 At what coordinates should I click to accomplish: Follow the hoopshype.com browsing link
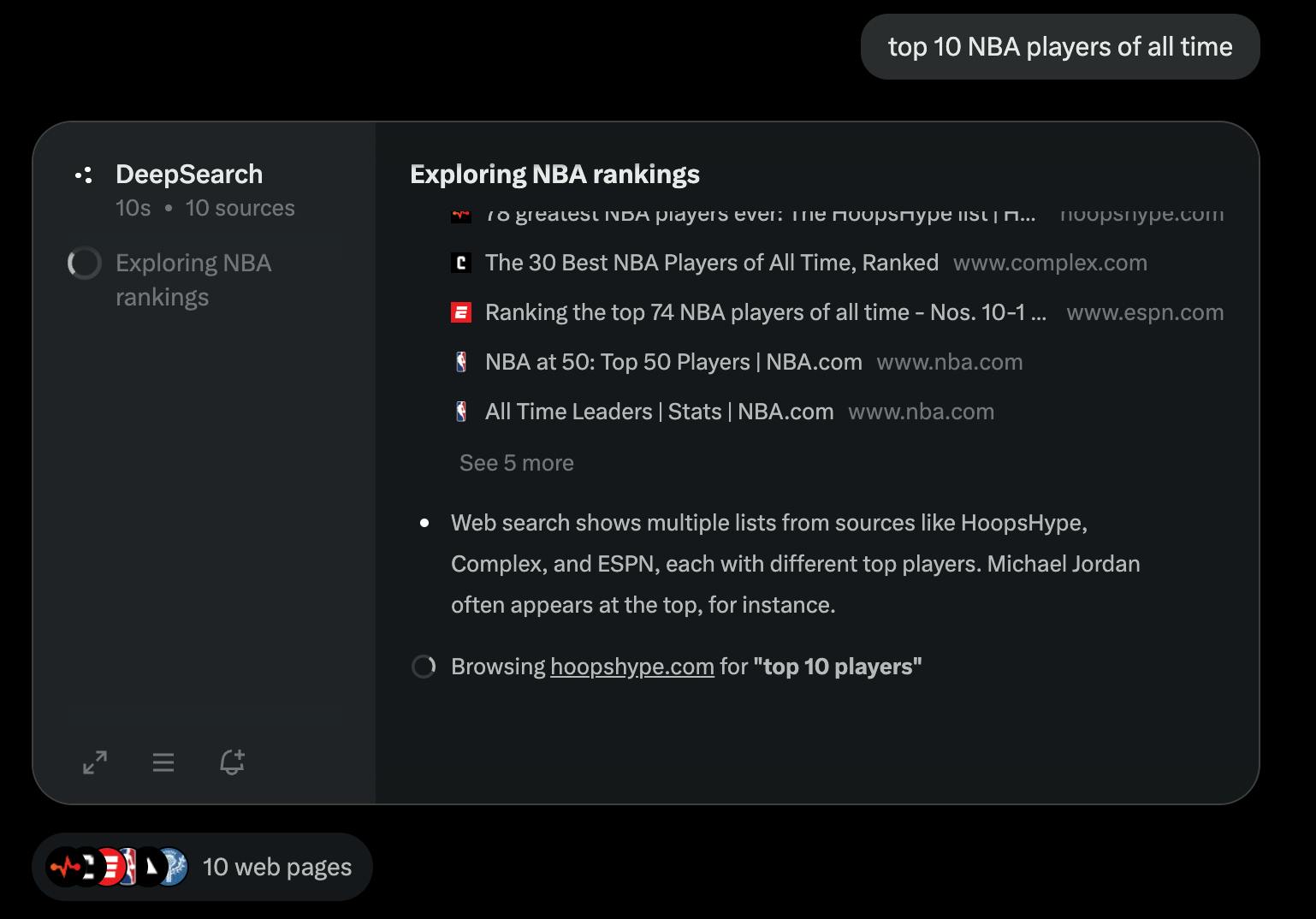click(631, 667)
